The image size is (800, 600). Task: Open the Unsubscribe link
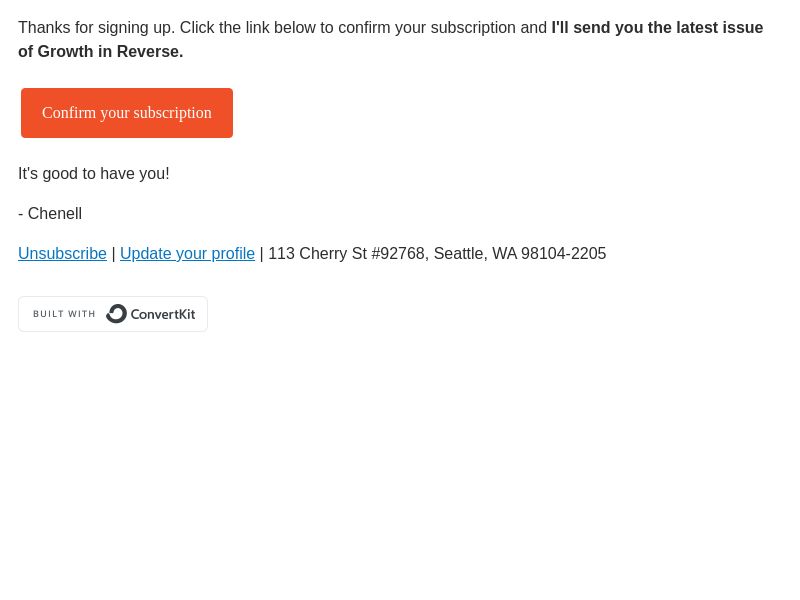[x=62, y=254]
